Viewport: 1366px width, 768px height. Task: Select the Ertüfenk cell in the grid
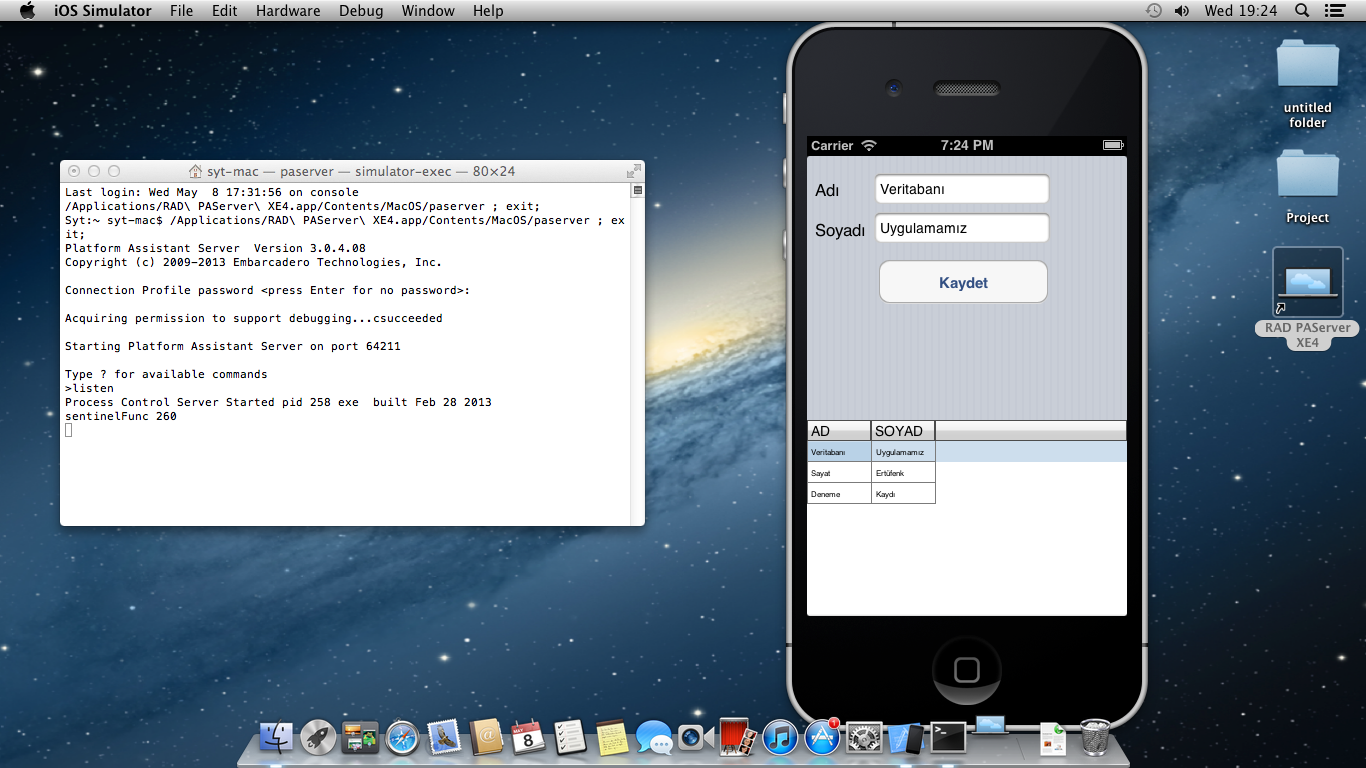pyautogui.click(x=903, y=473)
